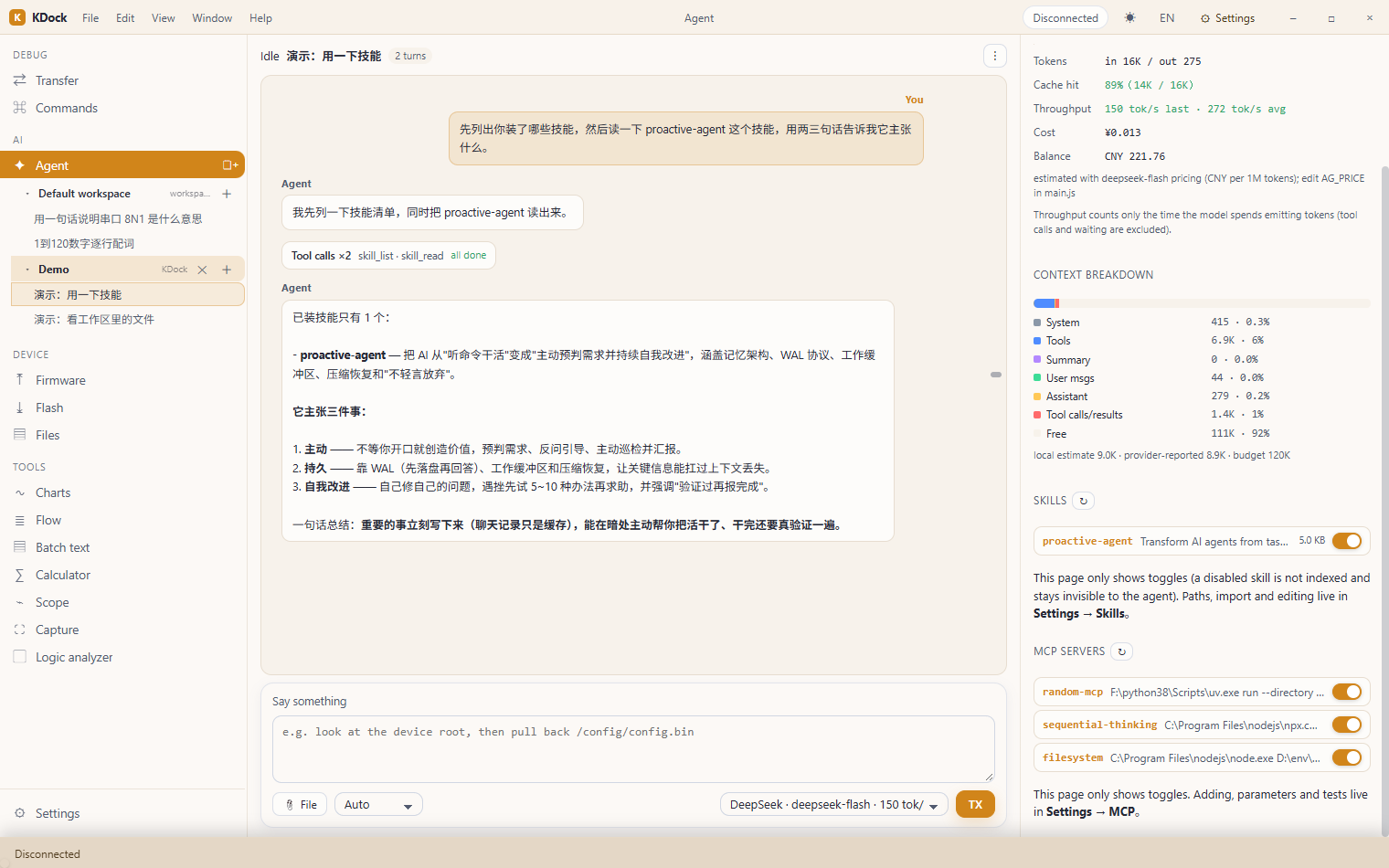This screenshot has width=1389, height=868.
Task: Toggle the random-mcp server switch
Action: [x=1347, y=692]
